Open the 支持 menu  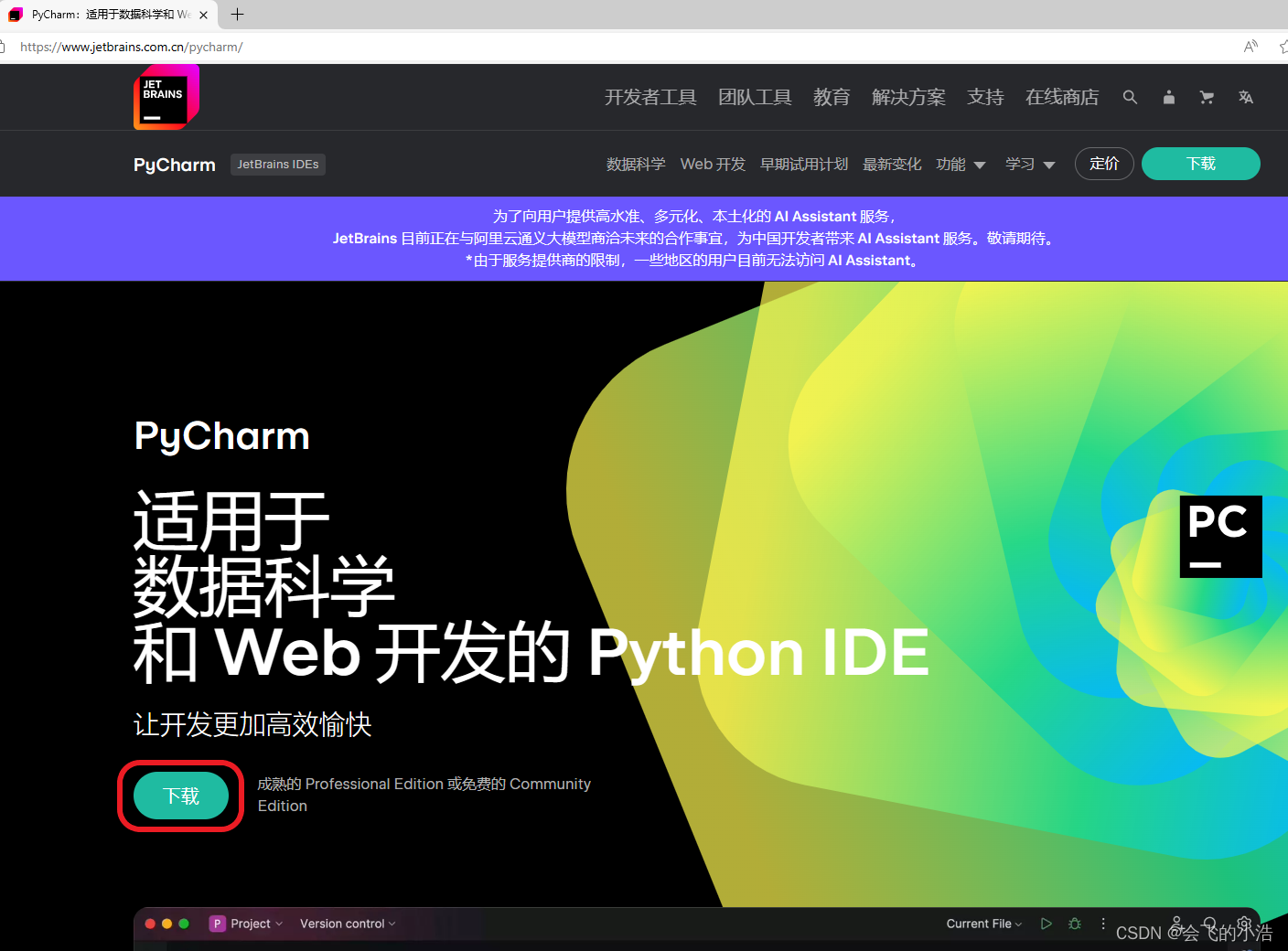(x=985, y=97)
